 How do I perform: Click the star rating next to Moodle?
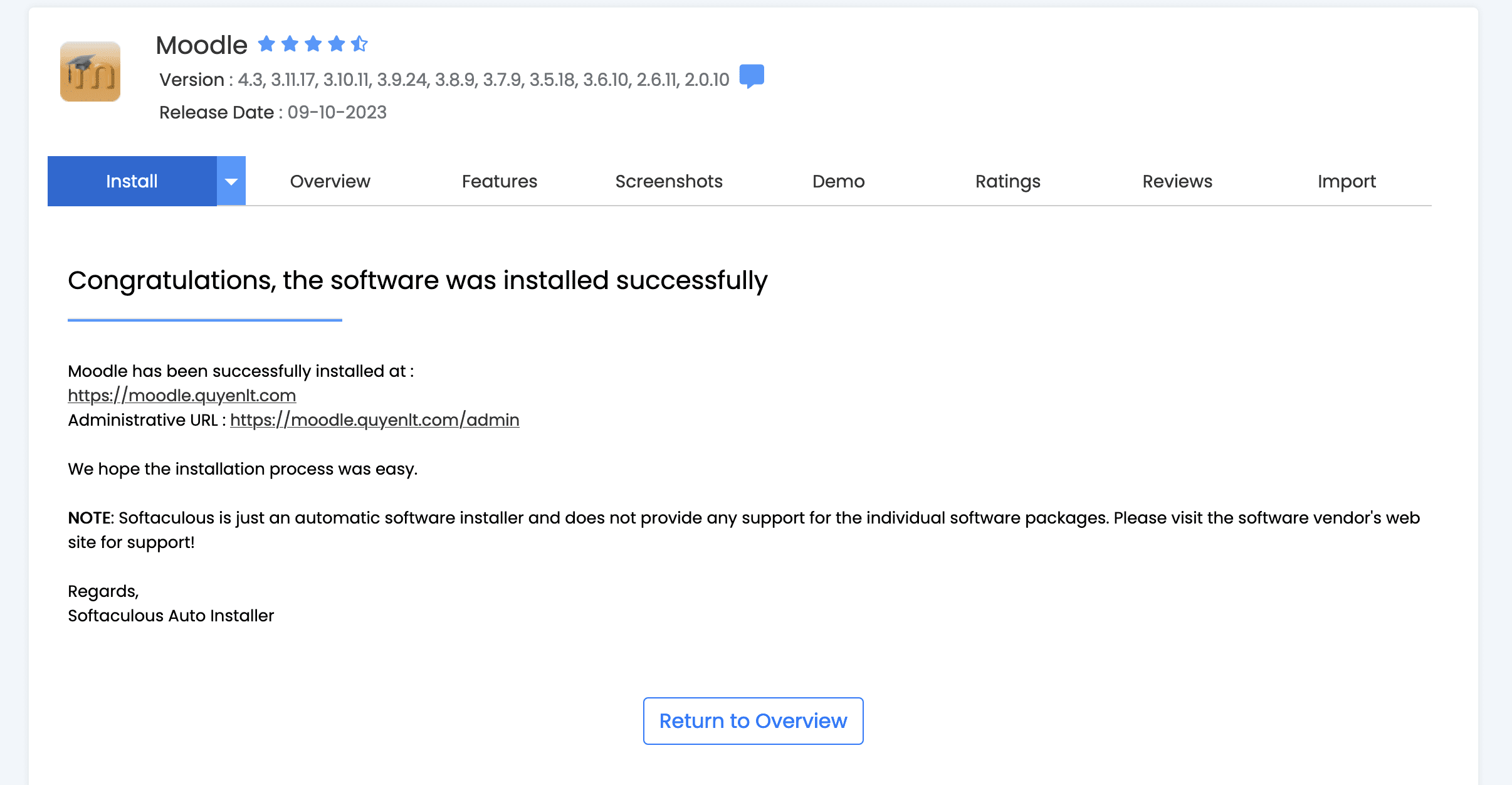coord(312,44)
